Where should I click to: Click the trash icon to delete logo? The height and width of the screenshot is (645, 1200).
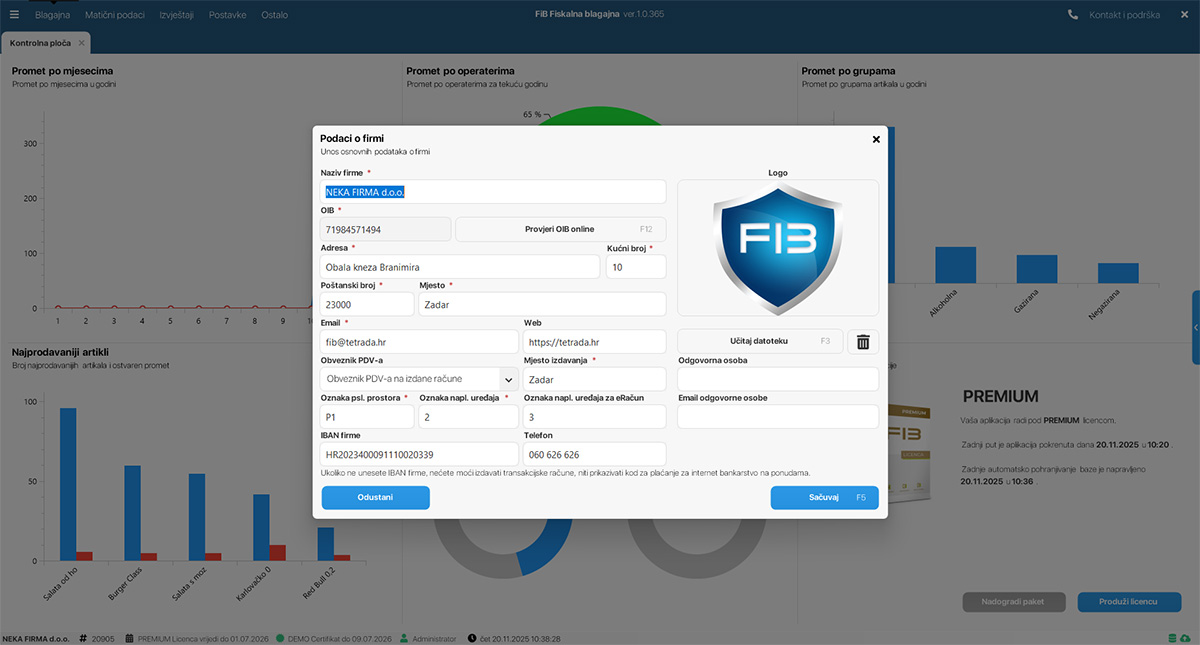[863, 342]
